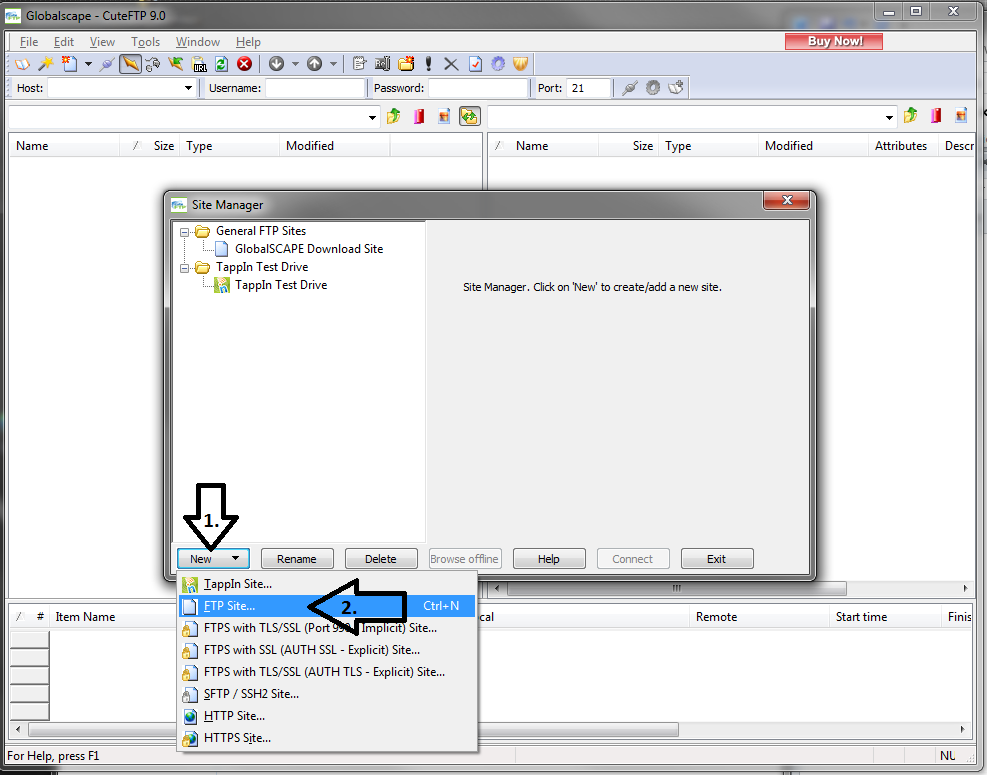Open the local path dropdown
Viewport: 987px width, 775px height.
(x=372, y=118)
